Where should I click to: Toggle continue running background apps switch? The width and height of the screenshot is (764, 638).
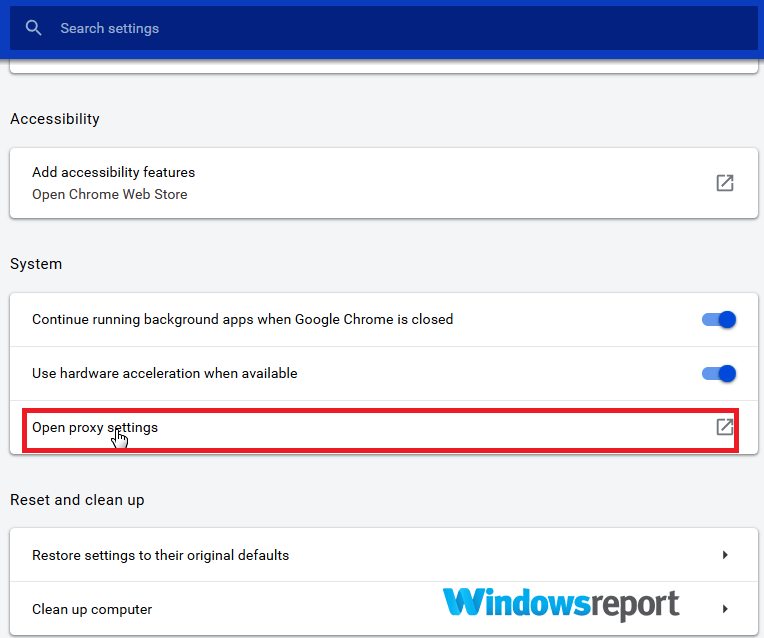(x=719, y=320)
